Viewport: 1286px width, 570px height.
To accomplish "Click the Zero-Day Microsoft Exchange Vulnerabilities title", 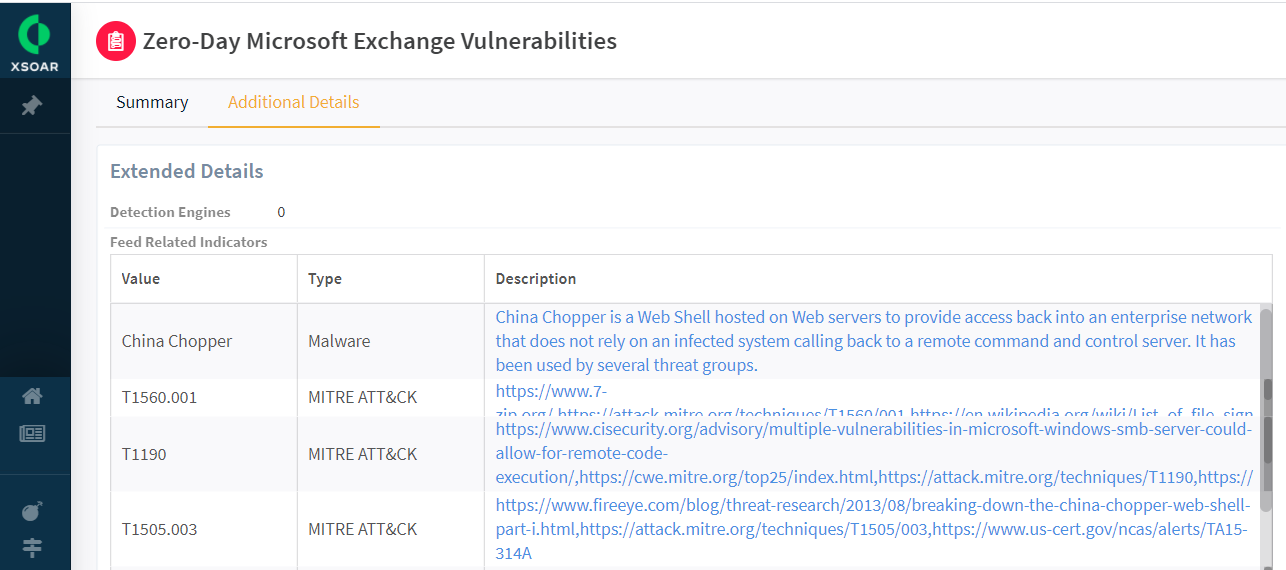I will tap(380, 41).
